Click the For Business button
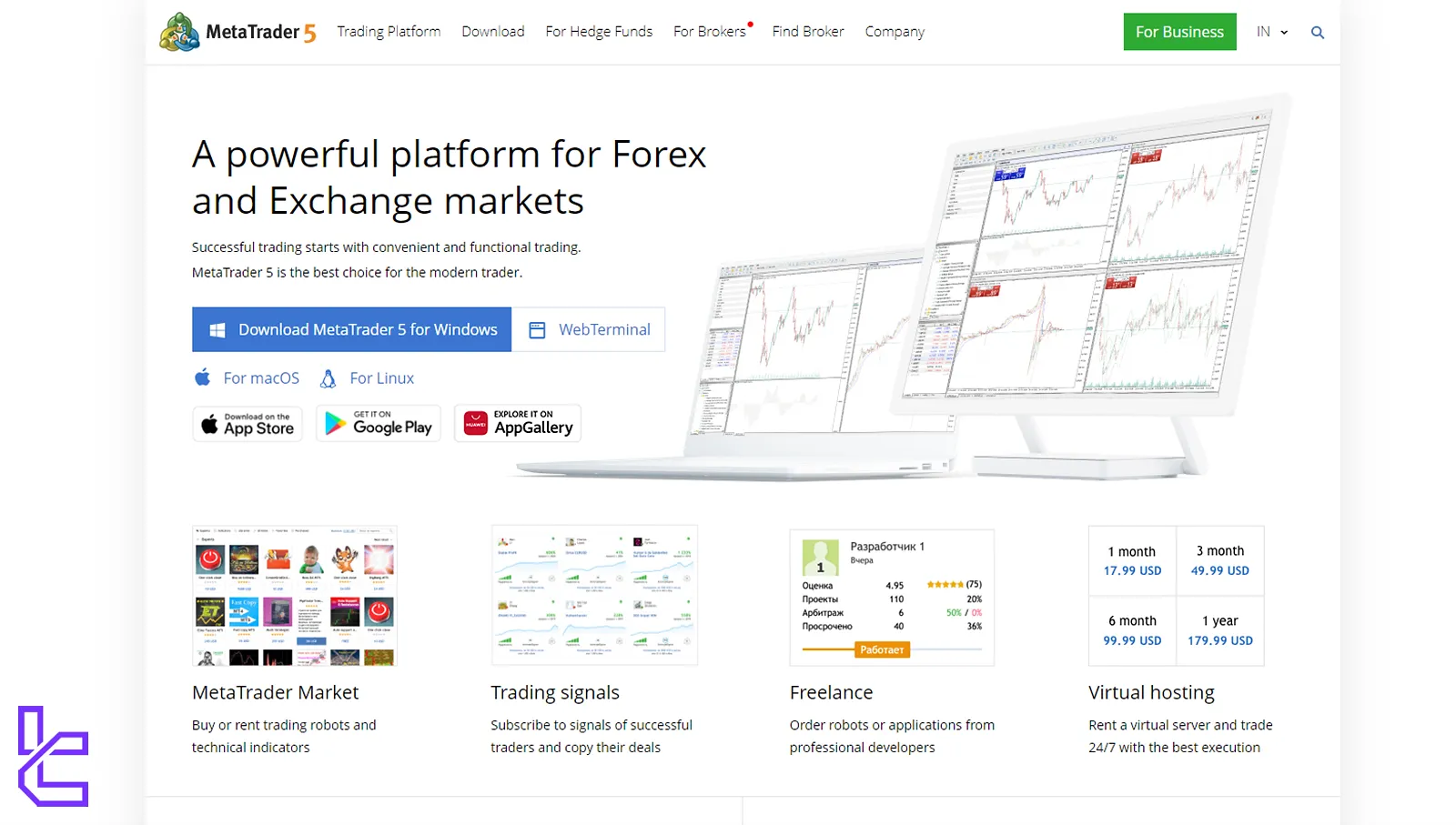 click(1179, 32)
